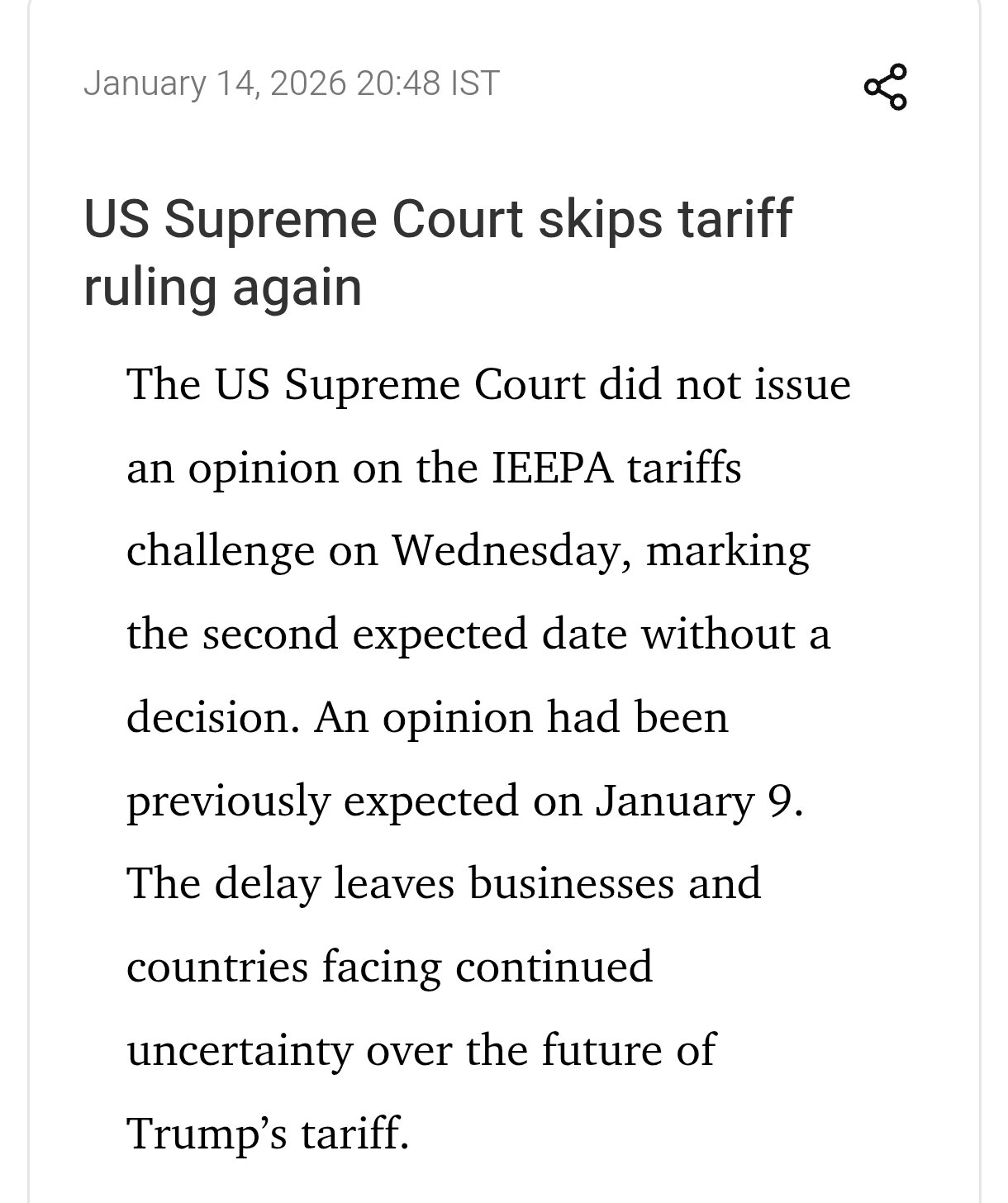This screenshot has width=1008, height=1203.
Task: Click the phrase 'Trump's tariff' at the end
Action: (268, 1133)
